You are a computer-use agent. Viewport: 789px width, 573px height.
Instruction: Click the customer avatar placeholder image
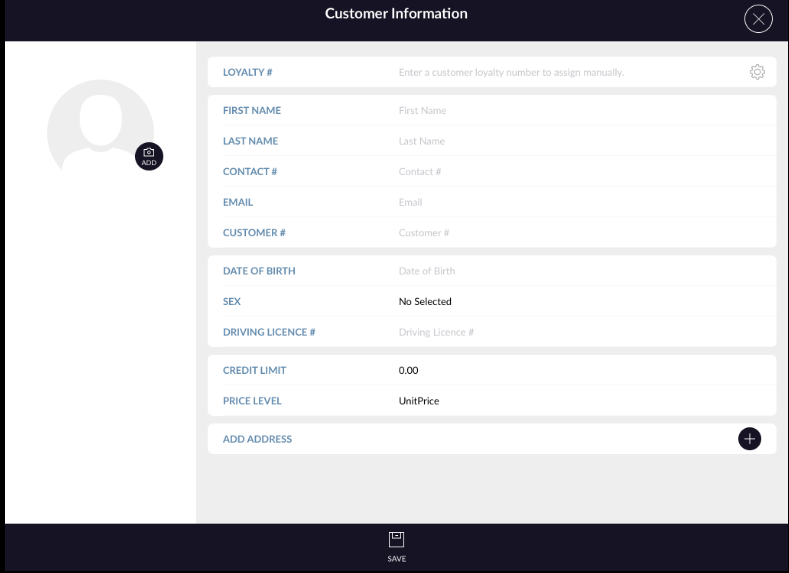click(x=98, y=125)
